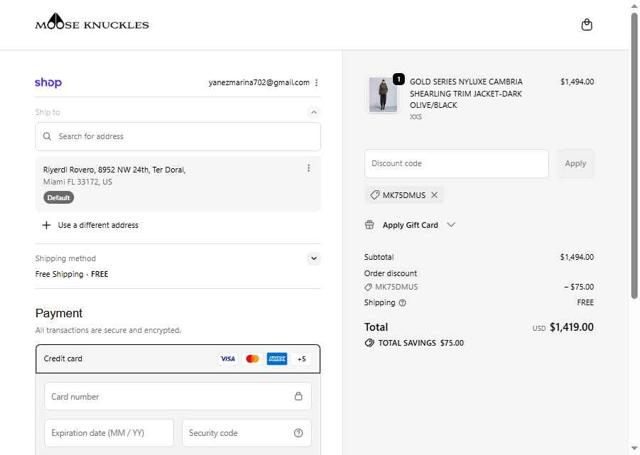640x455 pixels.
Task: Focus the Search for address field
Action: pos(180,136)
